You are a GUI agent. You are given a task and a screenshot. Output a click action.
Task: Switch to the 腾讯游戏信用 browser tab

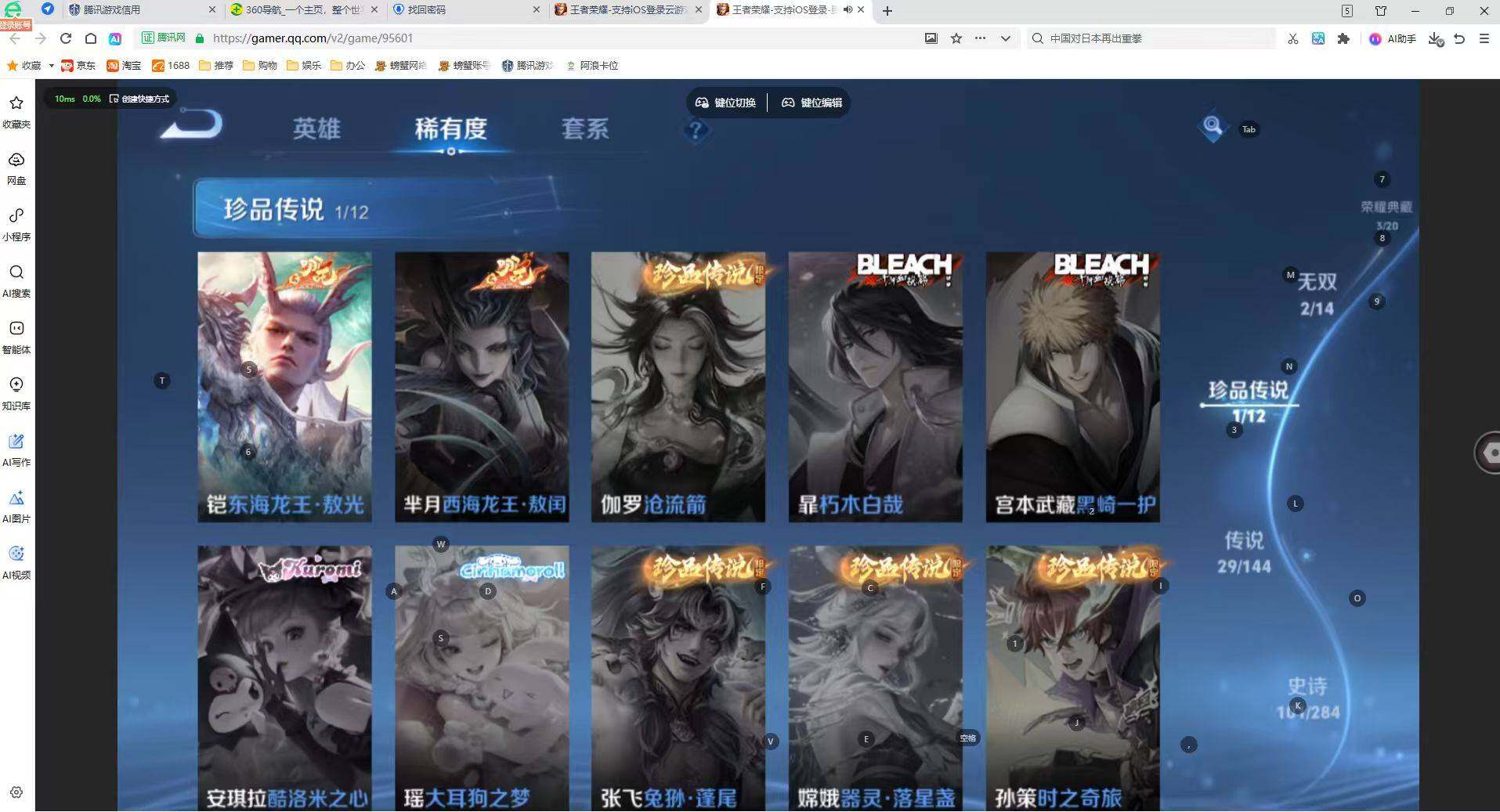(x=141, y=10)
